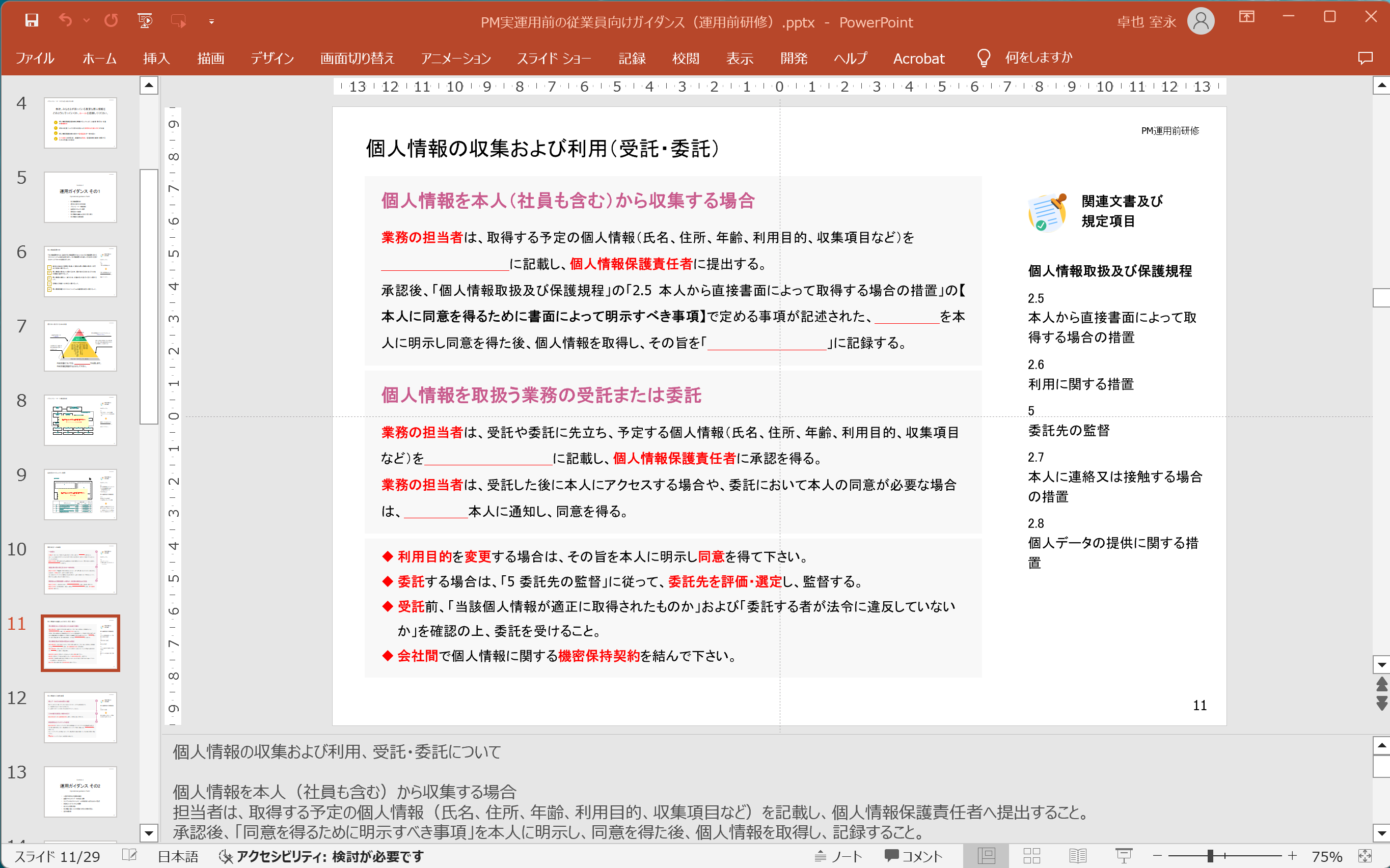Open the 表示 tab
Screen dimensions: 1390x868
pyautogui.click(x=740, y=58)
